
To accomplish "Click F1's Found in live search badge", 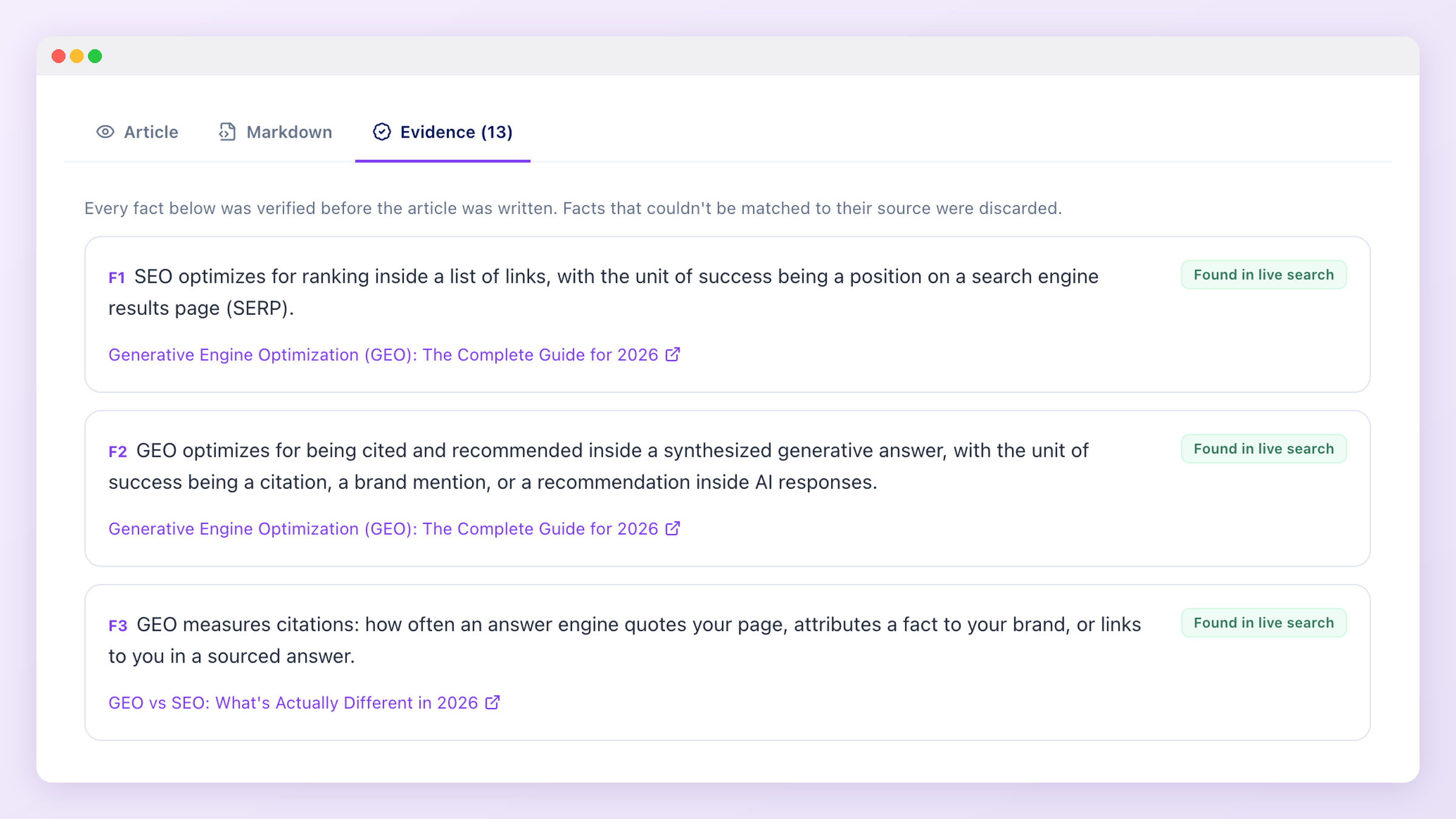I will 1264,275.
